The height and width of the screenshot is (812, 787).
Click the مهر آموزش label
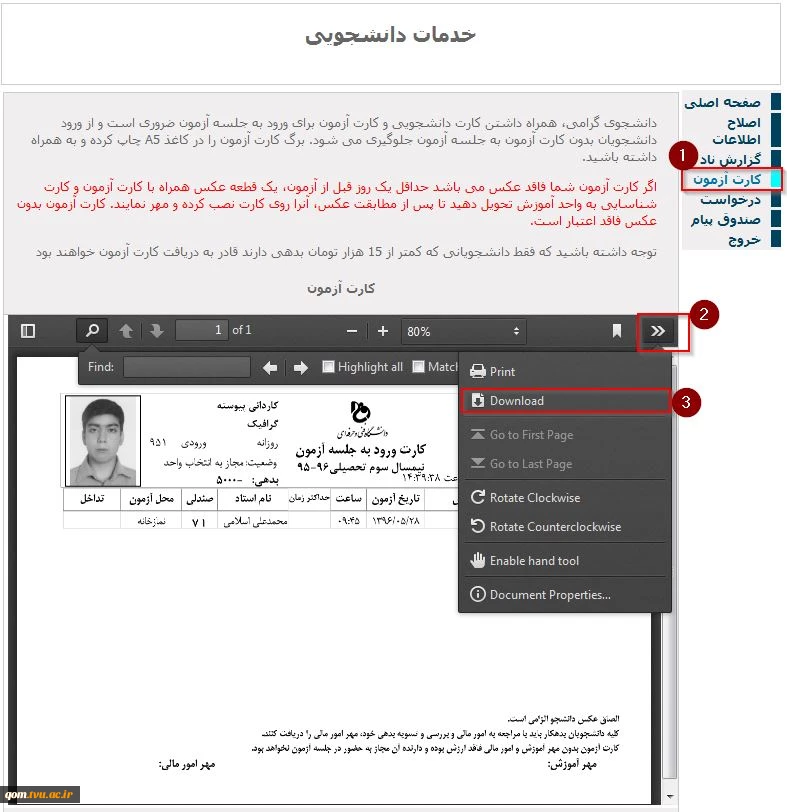pyautogui.click(x=572, y=764)
